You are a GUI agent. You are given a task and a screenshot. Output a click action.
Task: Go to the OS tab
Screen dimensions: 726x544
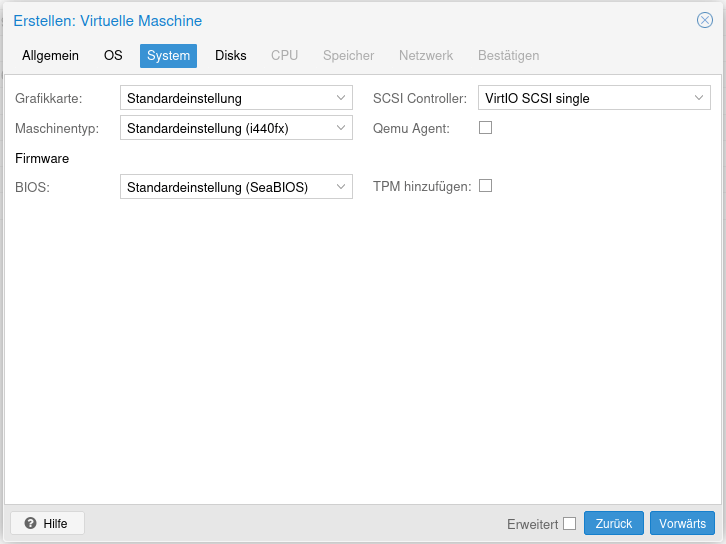coord(113,56)
